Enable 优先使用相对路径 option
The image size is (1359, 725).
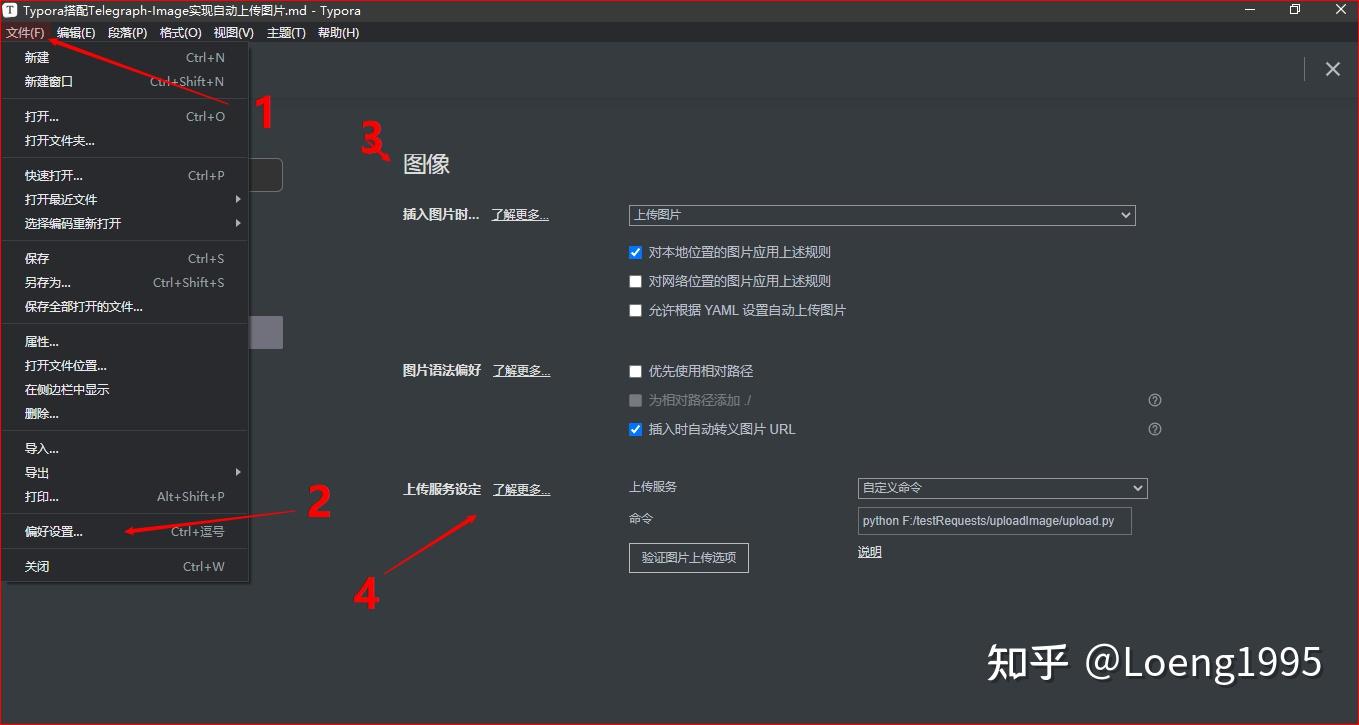[635, 370]
